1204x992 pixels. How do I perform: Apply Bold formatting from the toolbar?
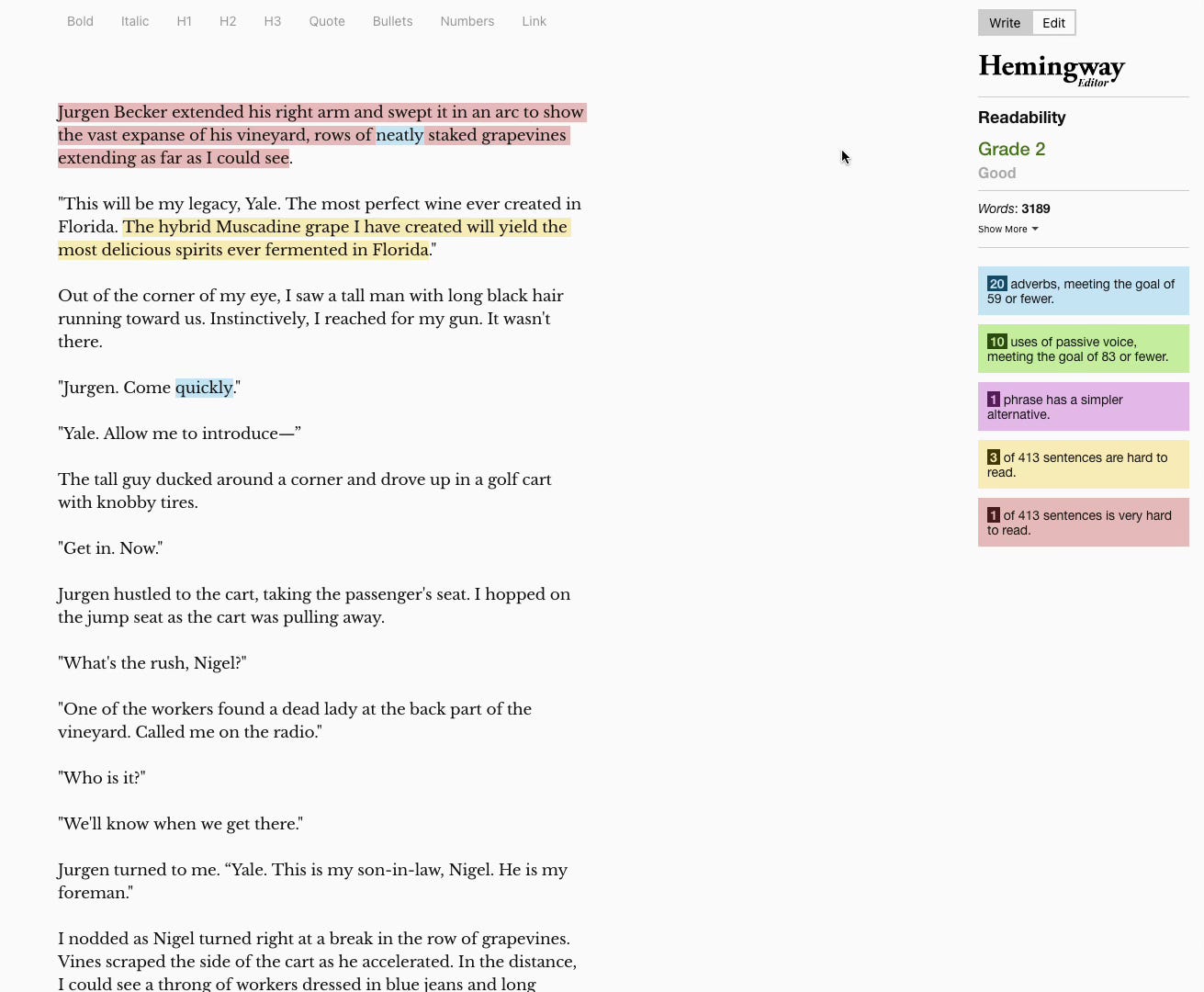(x=80, y=21)
